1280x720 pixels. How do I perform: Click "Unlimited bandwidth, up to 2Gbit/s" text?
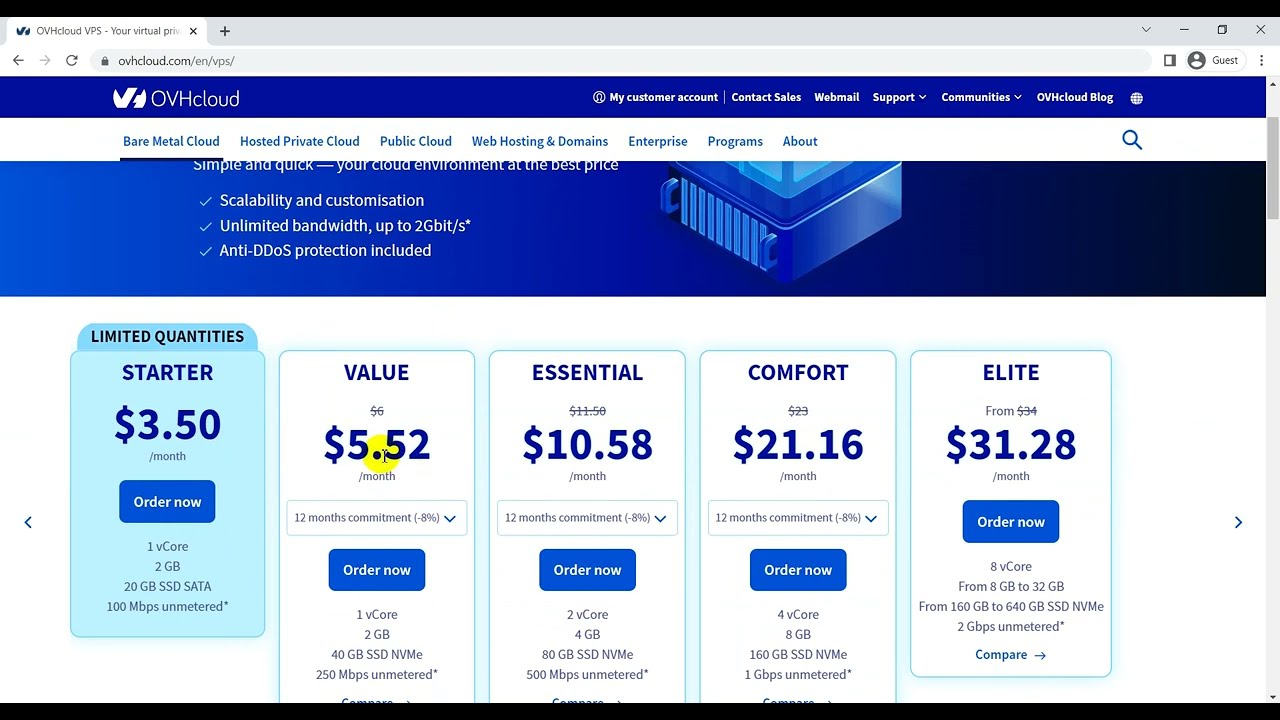(x=345, y=226)
